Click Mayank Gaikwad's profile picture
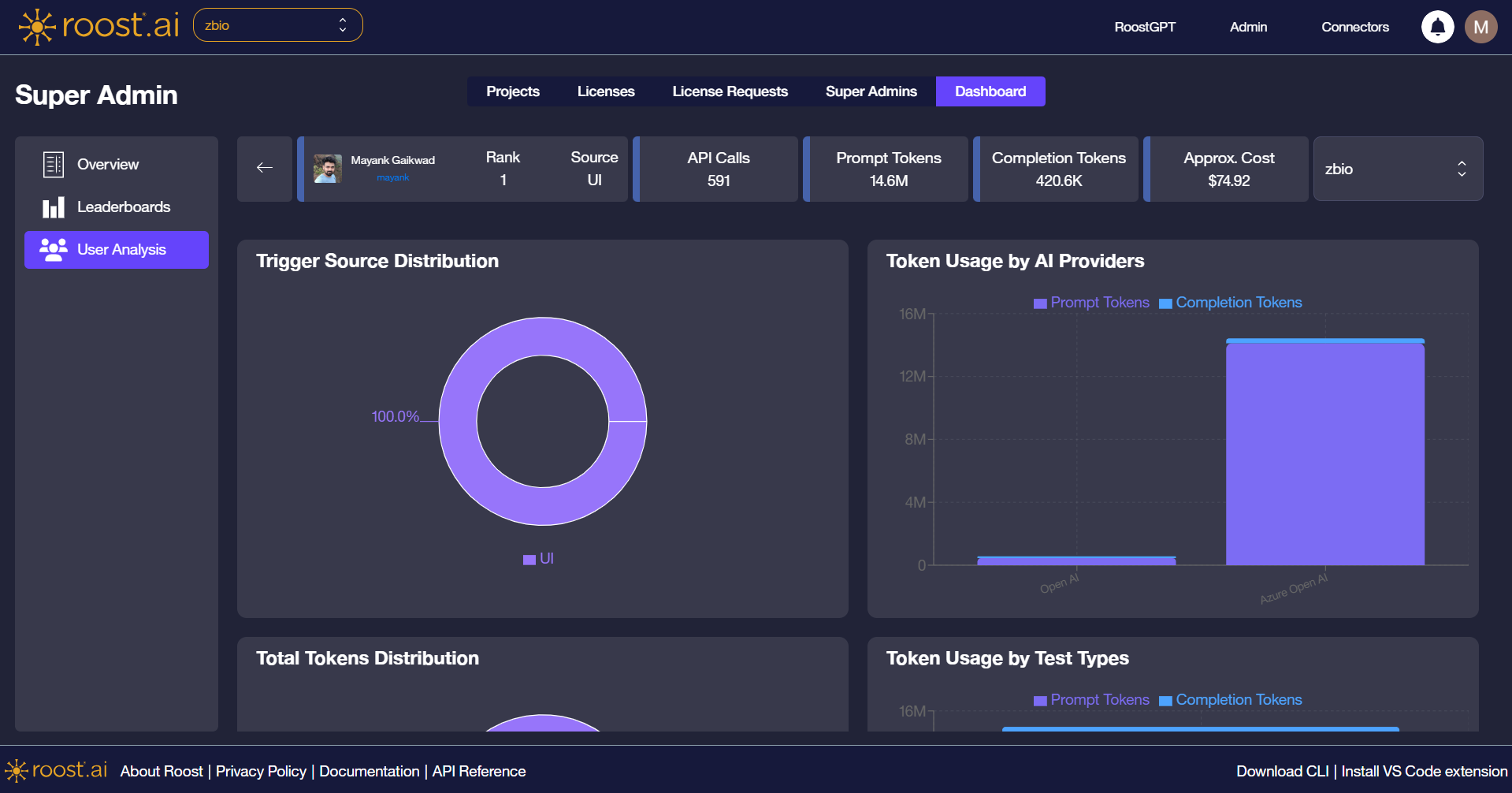 click(x=328, y=168)
